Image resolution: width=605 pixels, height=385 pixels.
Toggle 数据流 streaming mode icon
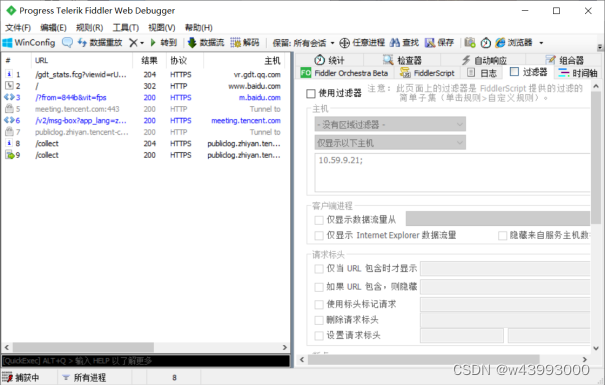[x=192, y=42]
